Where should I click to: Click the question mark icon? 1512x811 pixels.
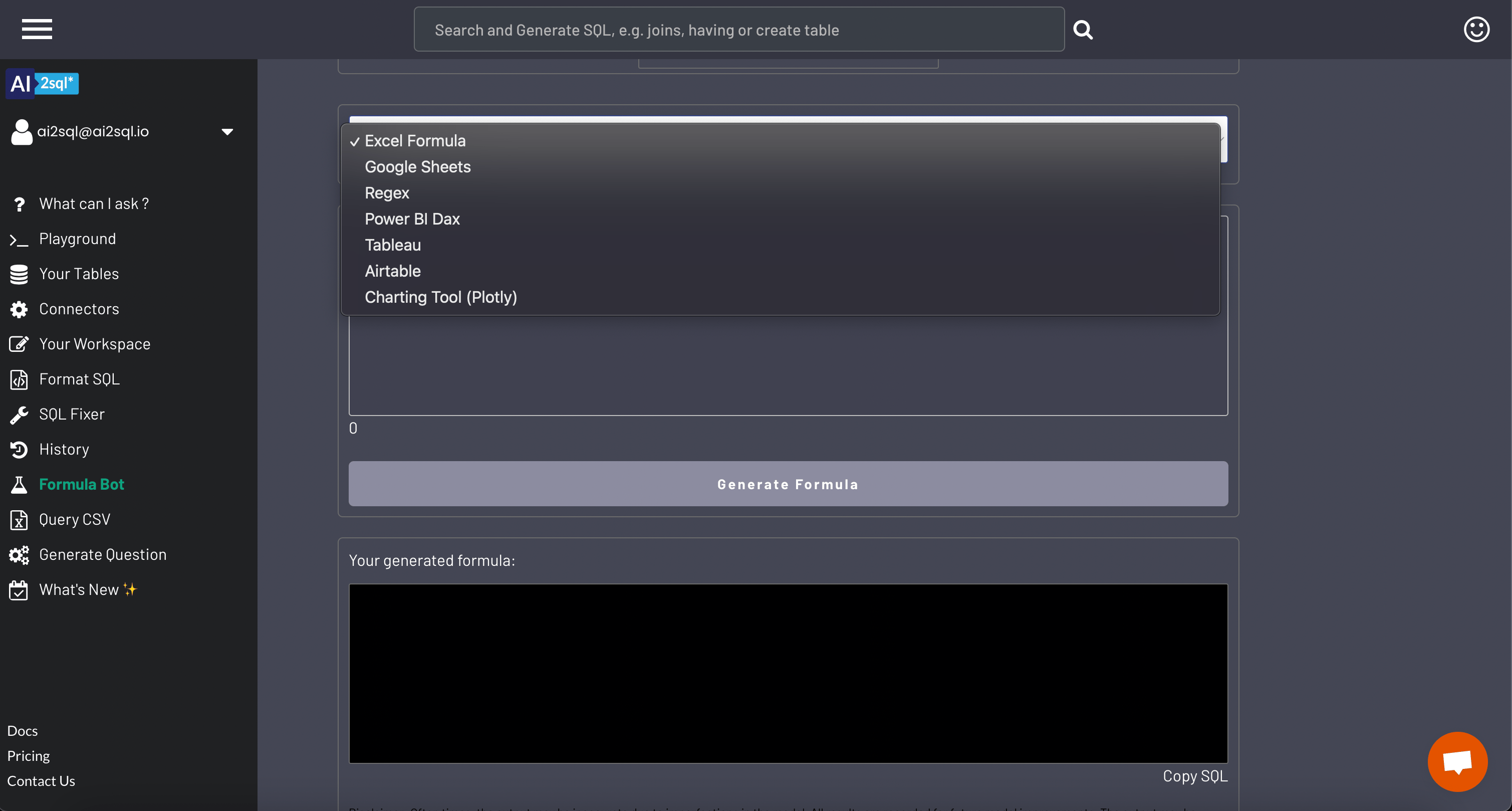[x=20, y=204]
